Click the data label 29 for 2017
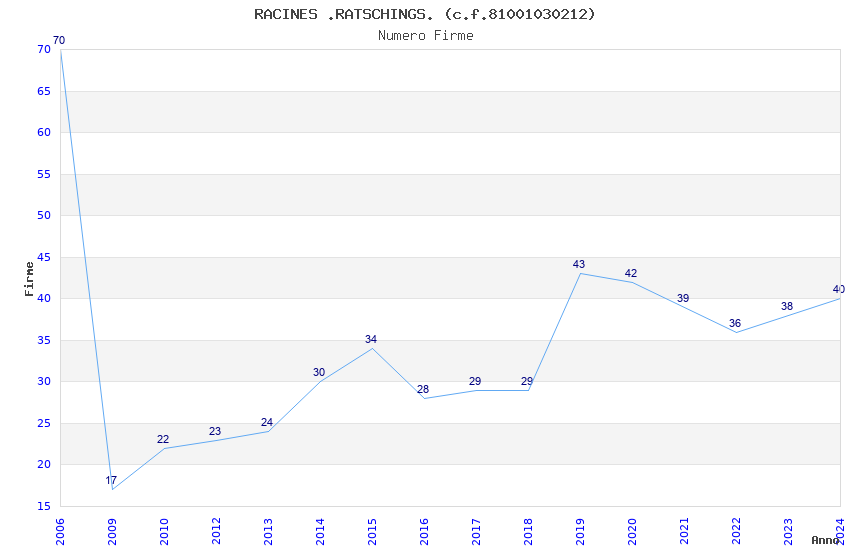The height and width of the screenshot is (550, 850). [475, 381]
